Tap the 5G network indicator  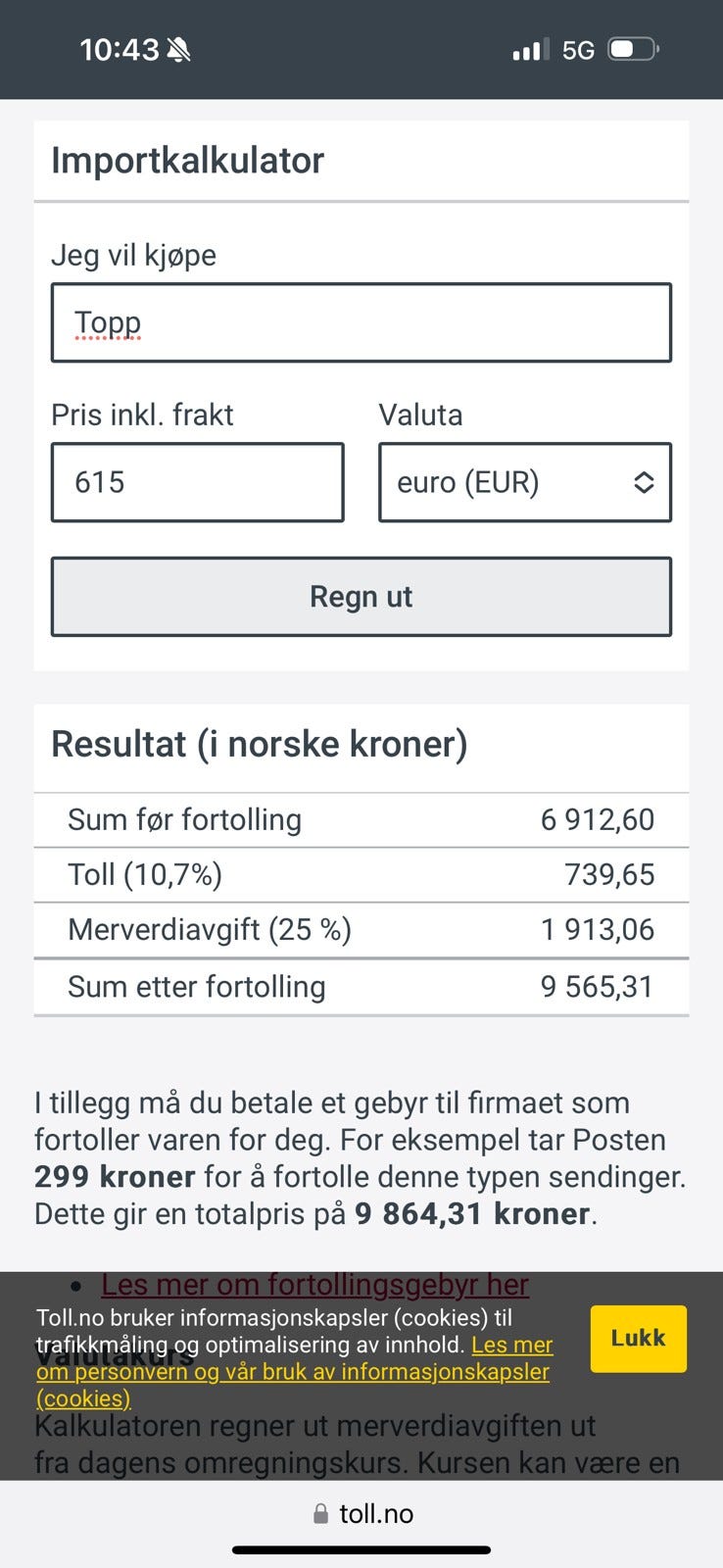(x=578, y=50)
